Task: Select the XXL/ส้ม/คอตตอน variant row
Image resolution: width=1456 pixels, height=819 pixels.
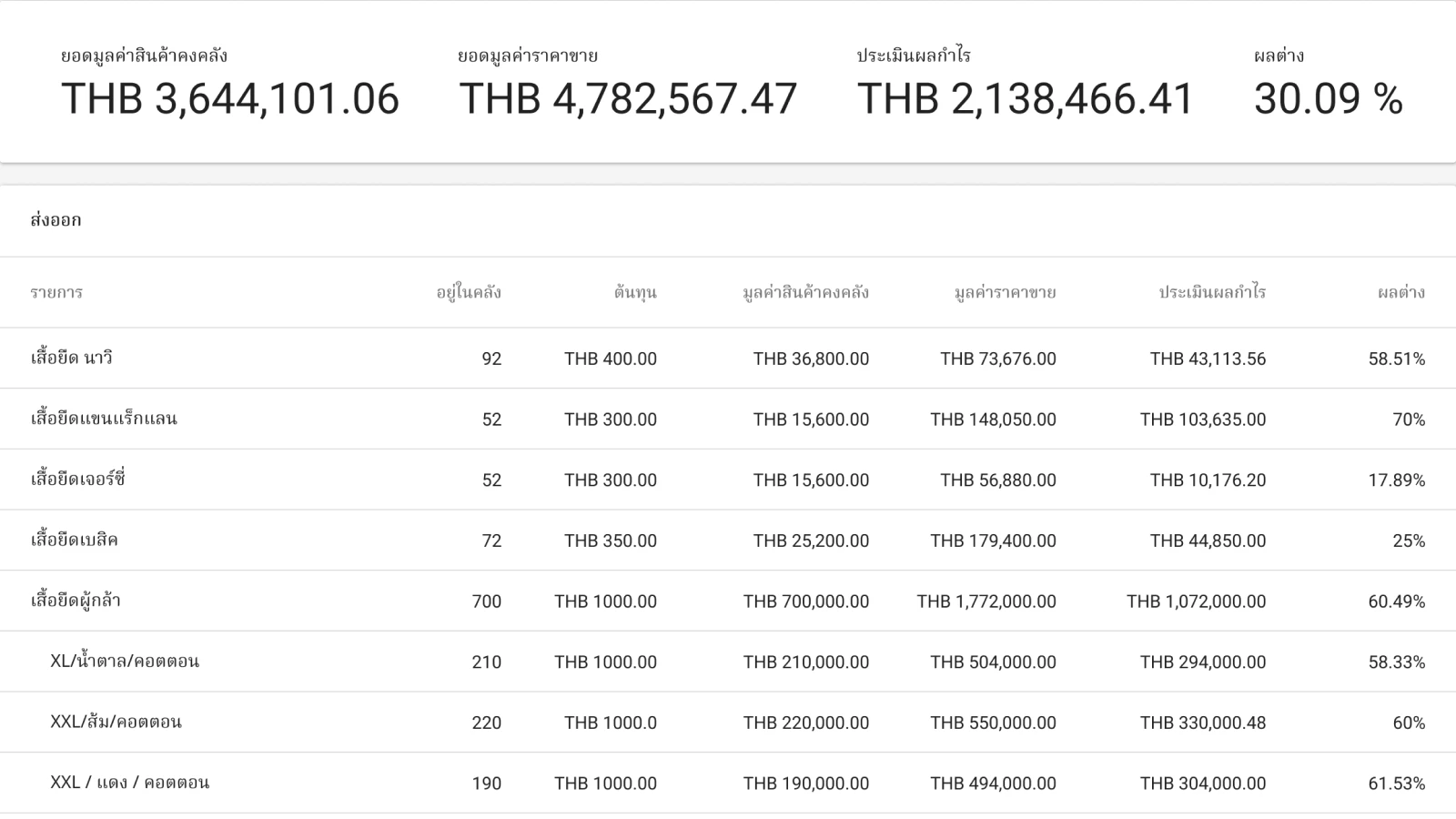Action: pos(116,723)
